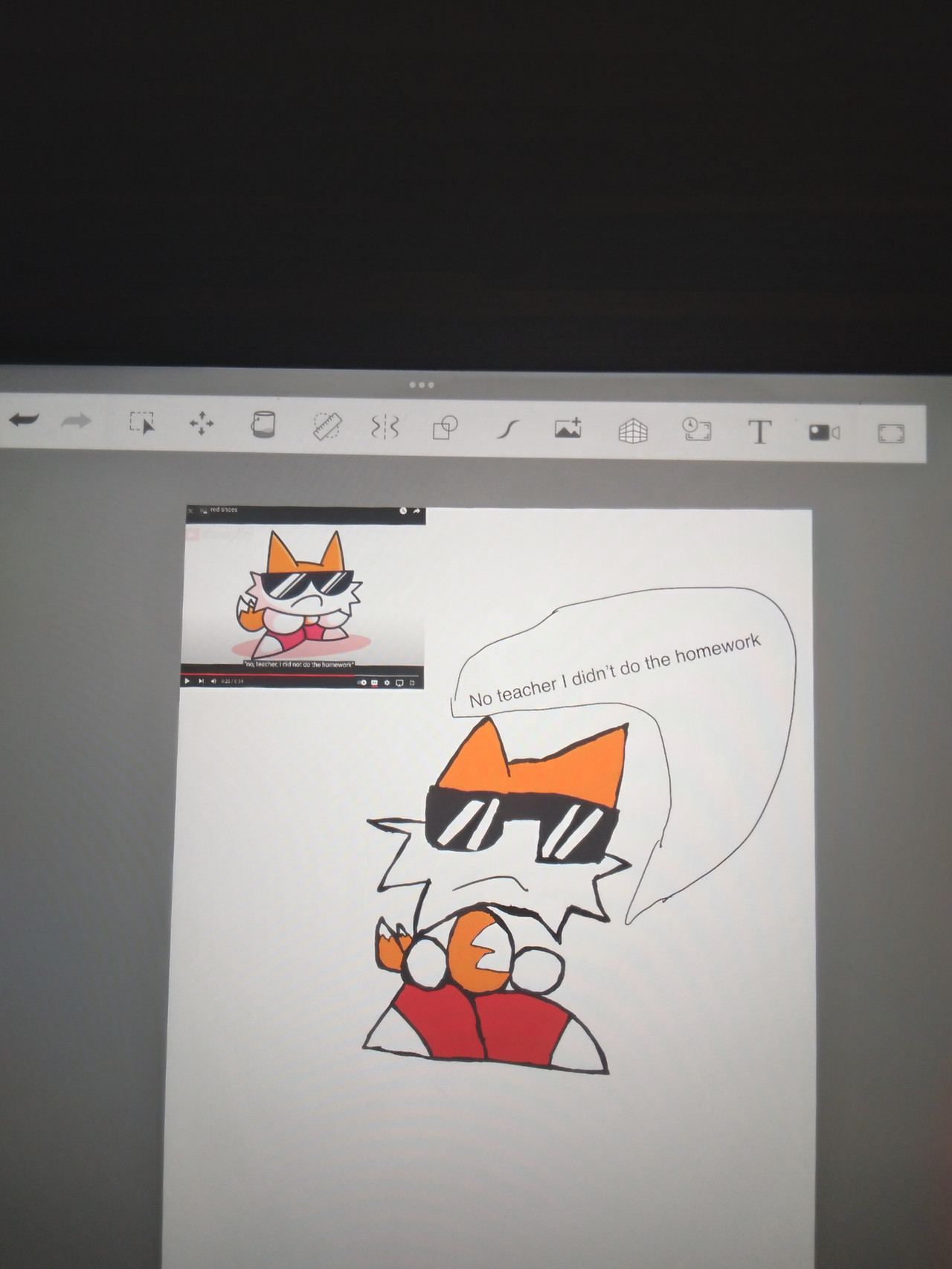Tap the red progress bar in the reference screenshot
952x1269 pixels.
[268, 675]
